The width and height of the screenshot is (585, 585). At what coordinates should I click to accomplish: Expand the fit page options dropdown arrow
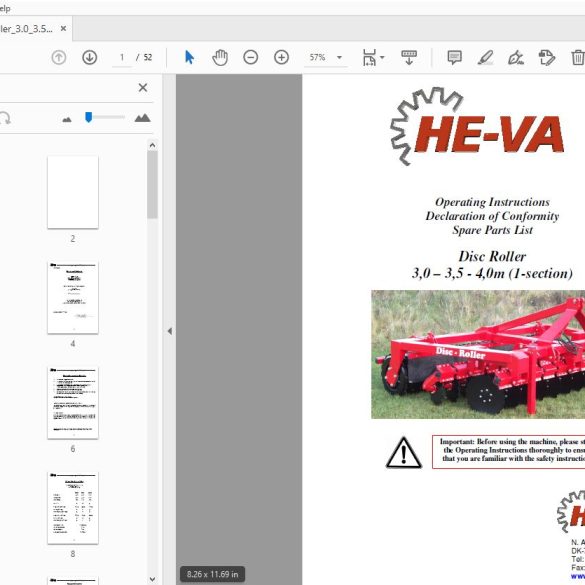click(382, 57)
